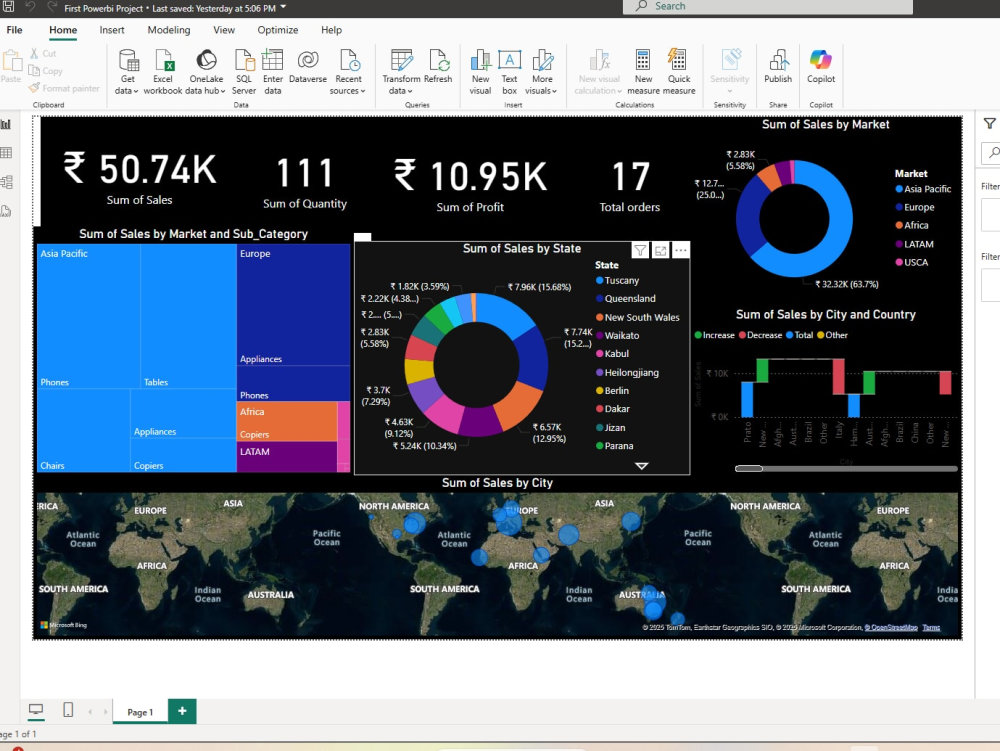Select USCA in Market legend
1000x751 pixels.
click(911, 262)
